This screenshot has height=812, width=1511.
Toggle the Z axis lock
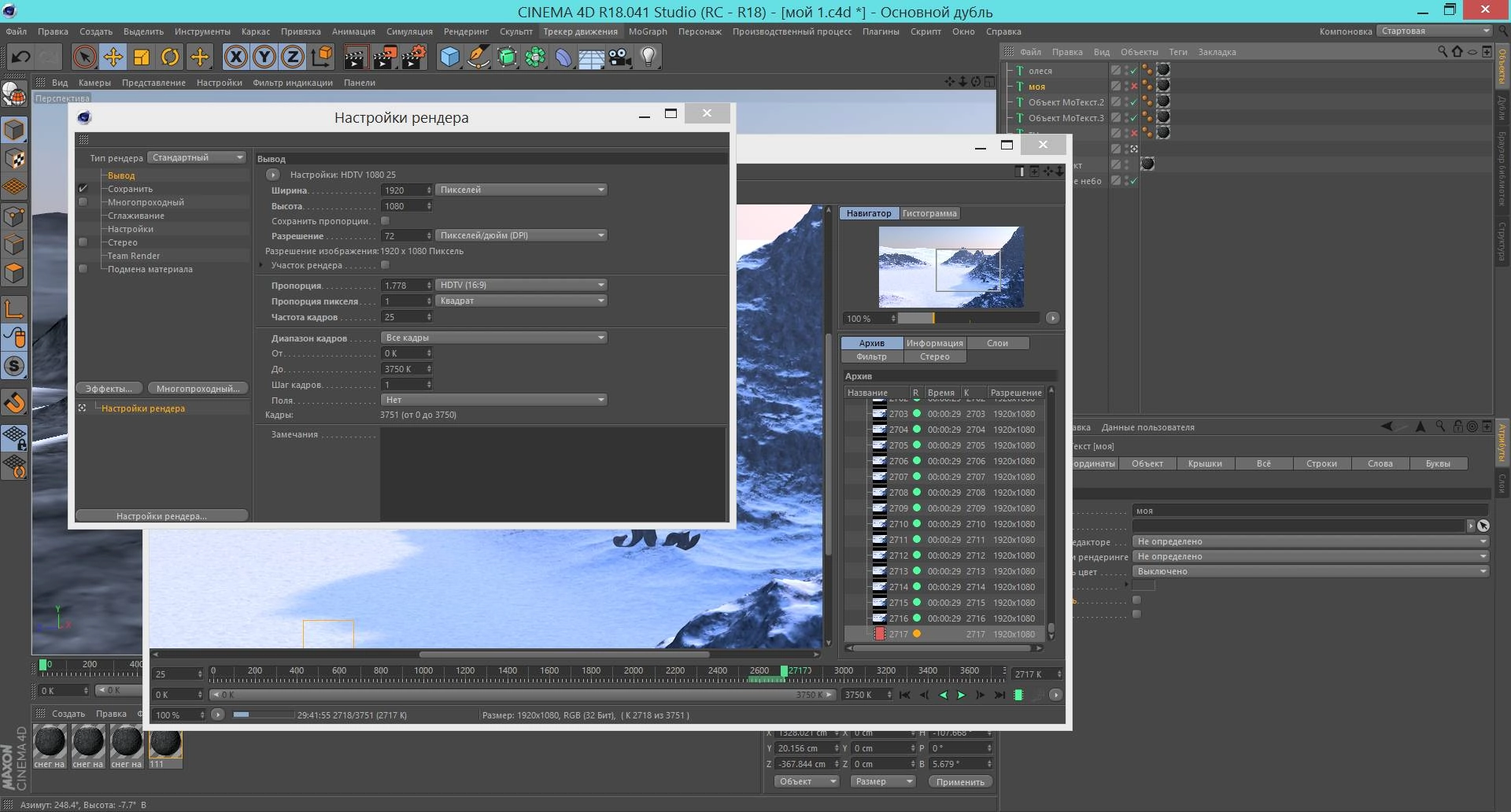coord(293,57)
